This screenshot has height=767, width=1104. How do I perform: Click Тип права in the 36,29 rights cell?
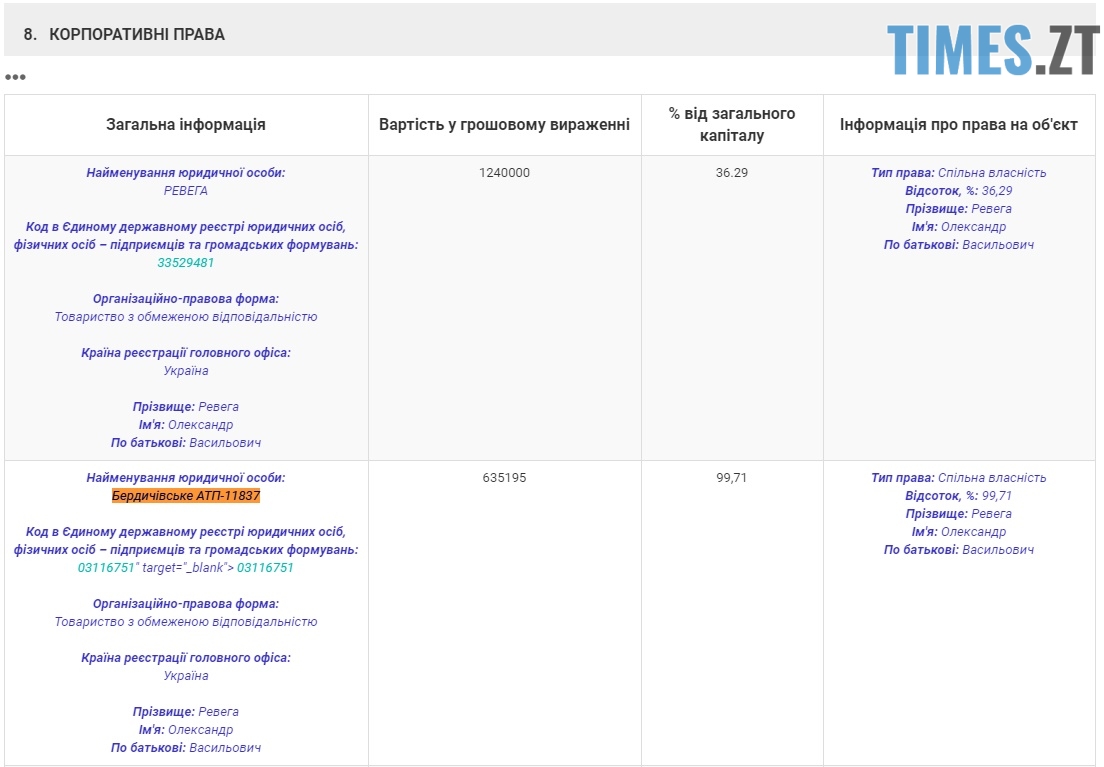coord(902,173)
